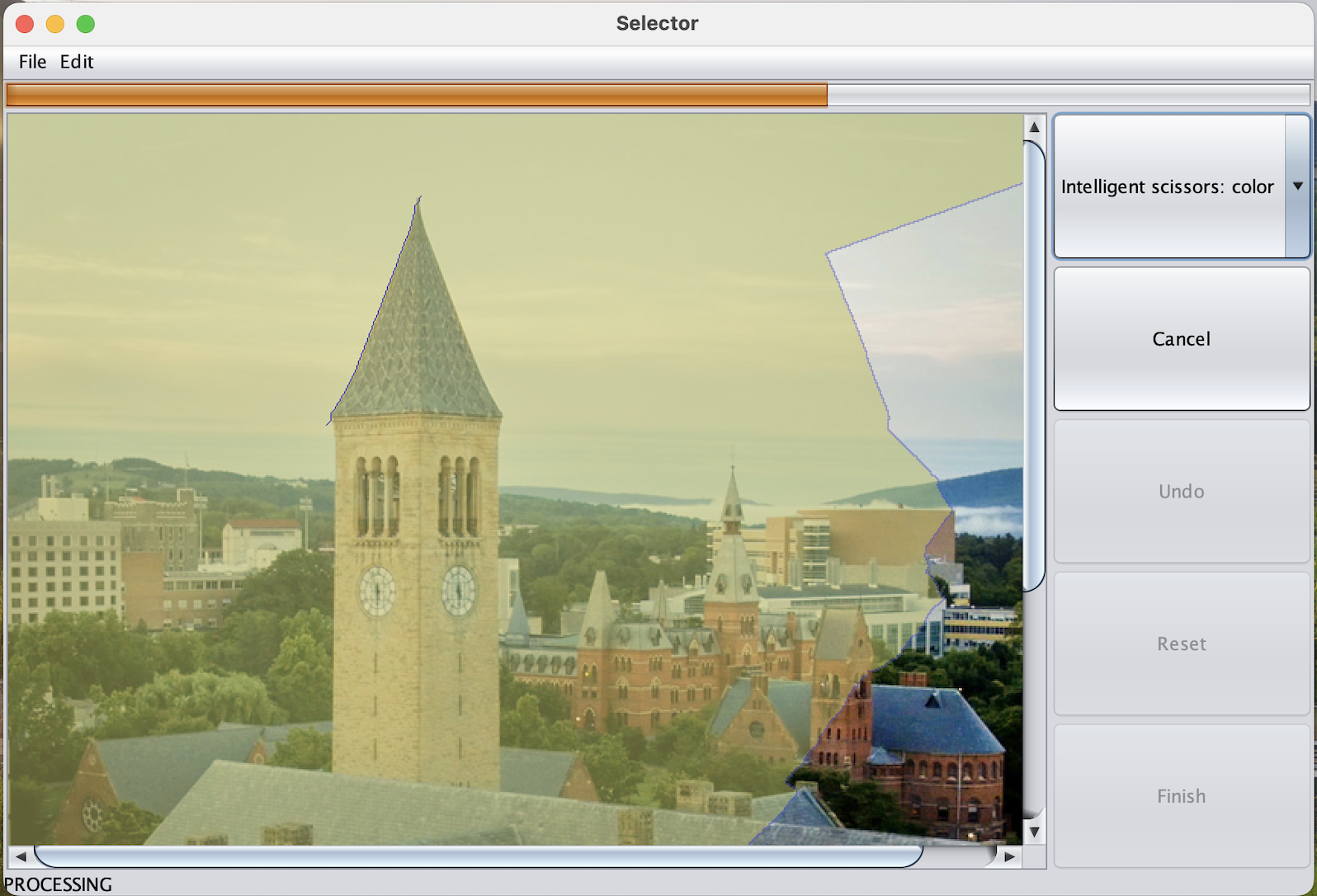Click the Reset button
The image size is (1317, 896).
[x=1181, y=644]
